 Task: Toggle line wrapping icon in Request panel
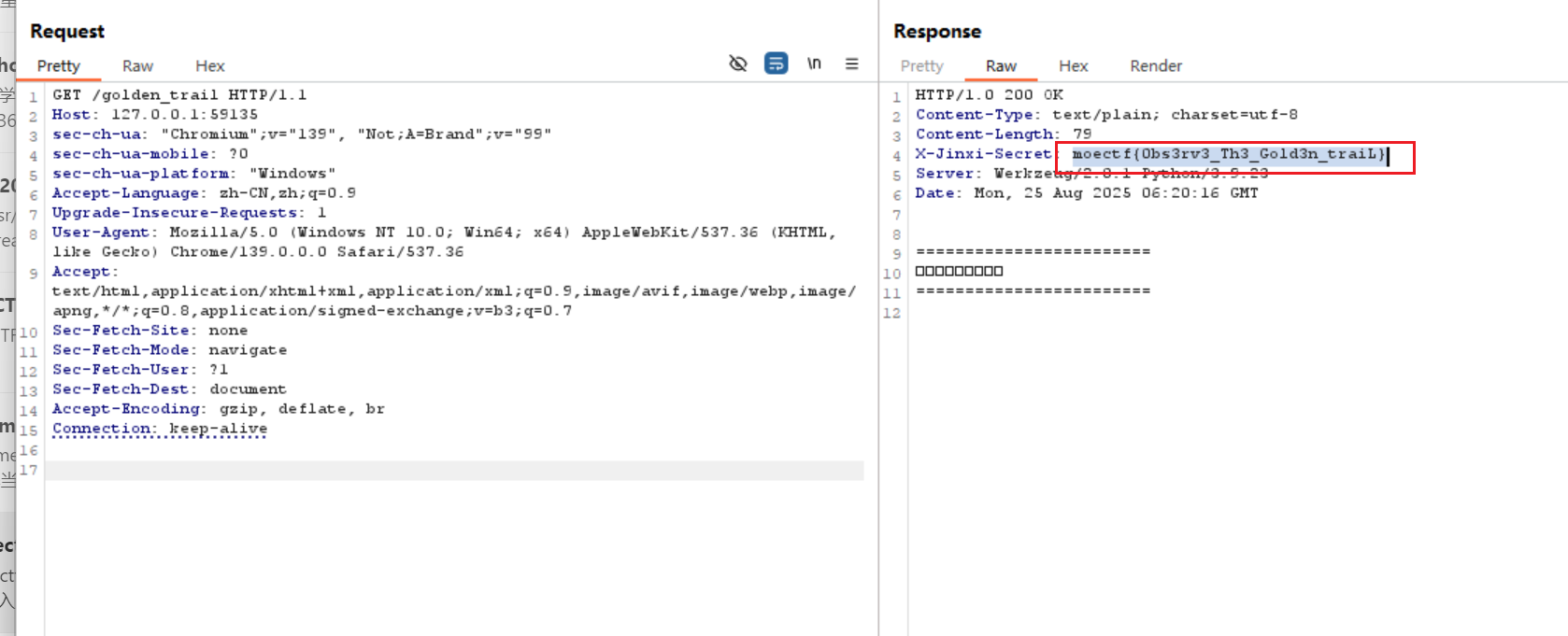(776, 64)
